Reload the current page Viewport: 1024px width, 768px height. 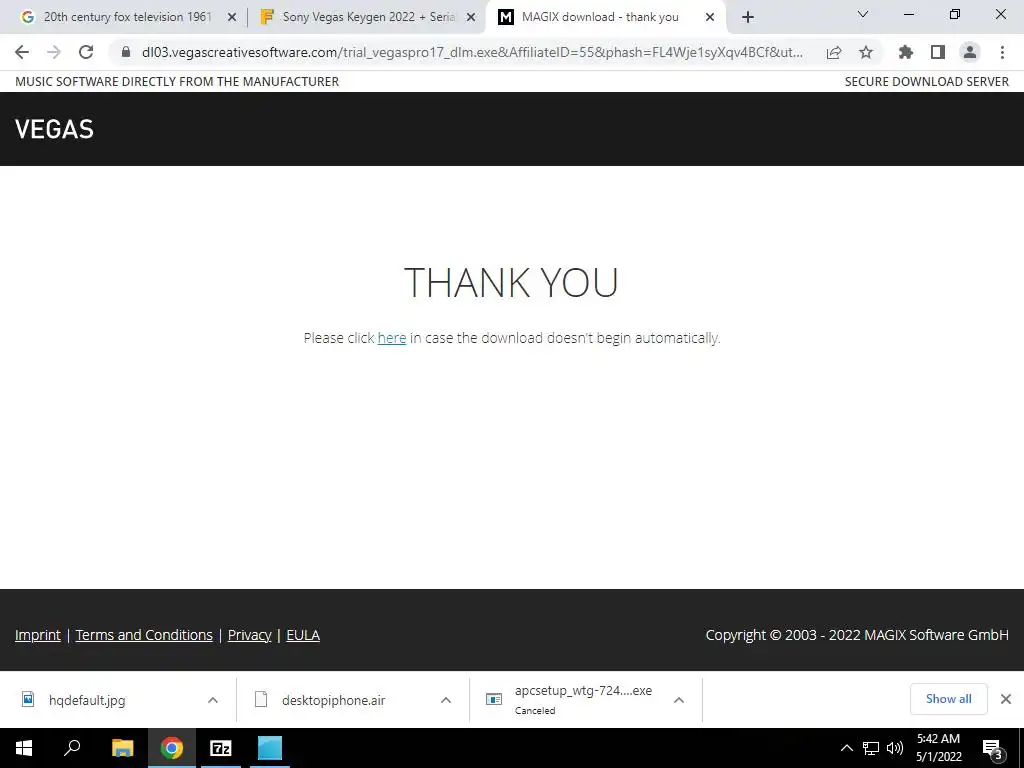click(x=86, y=52)
